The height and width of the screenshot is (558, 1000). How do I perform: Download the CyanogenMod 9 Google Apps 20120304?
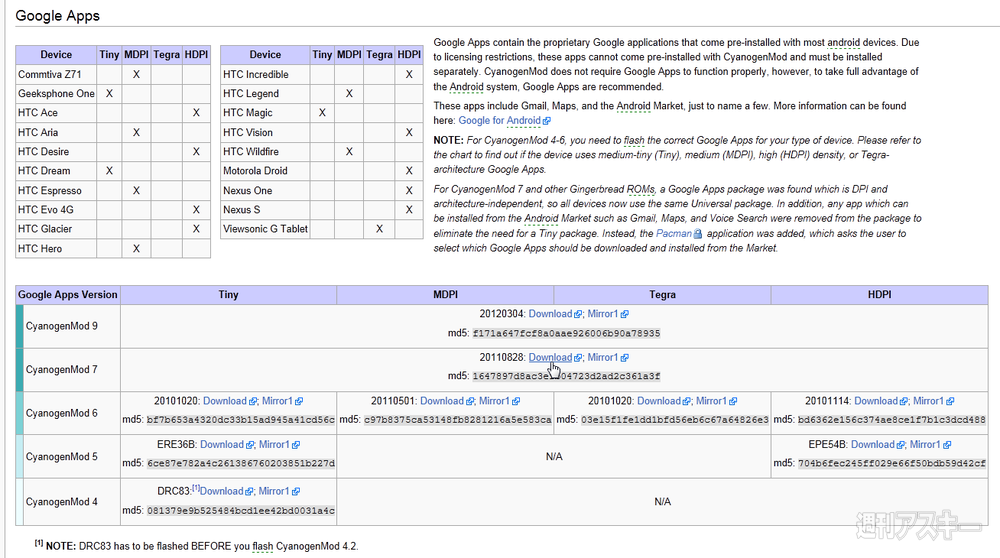[x=550, y=314]
